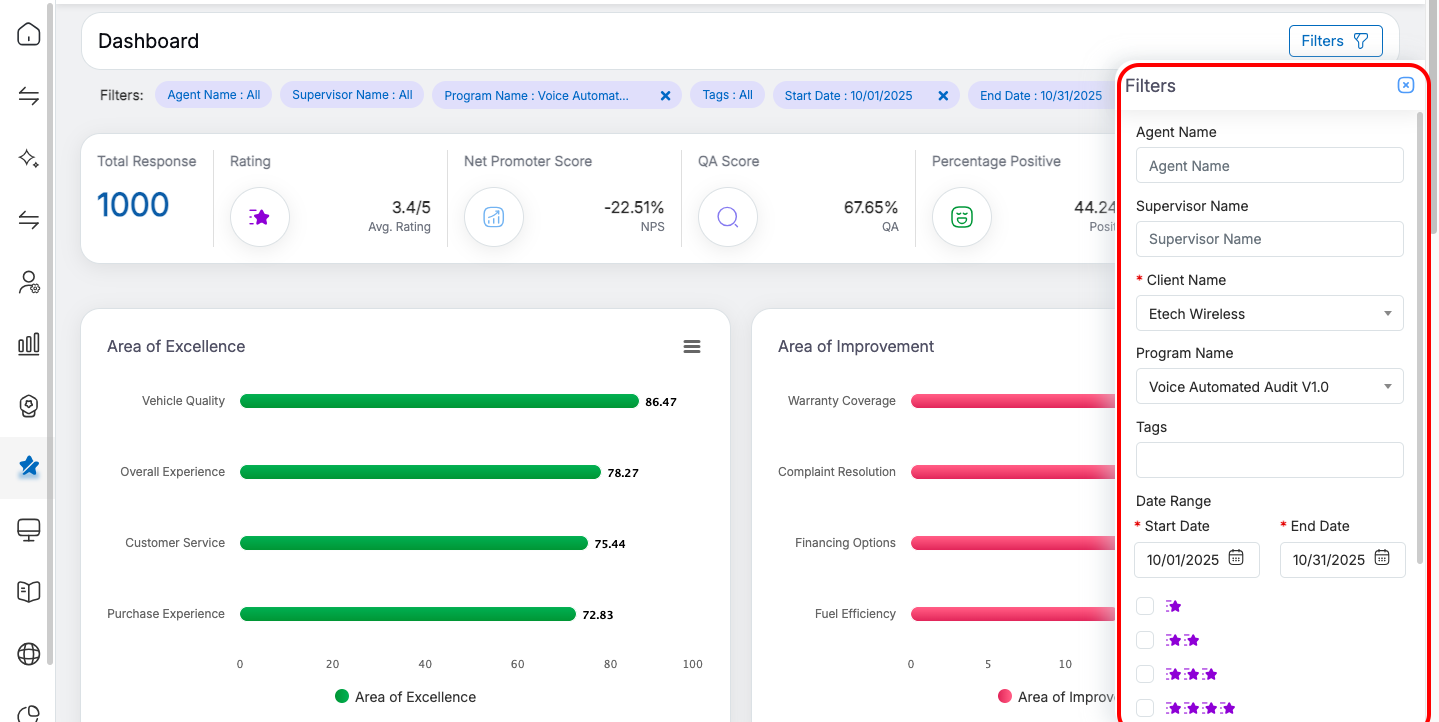Image resolution: width=1439 pixels, height=722 pixels.
Task: Check the one-star rating checkbox
Action: click(x=1145, y=606)
